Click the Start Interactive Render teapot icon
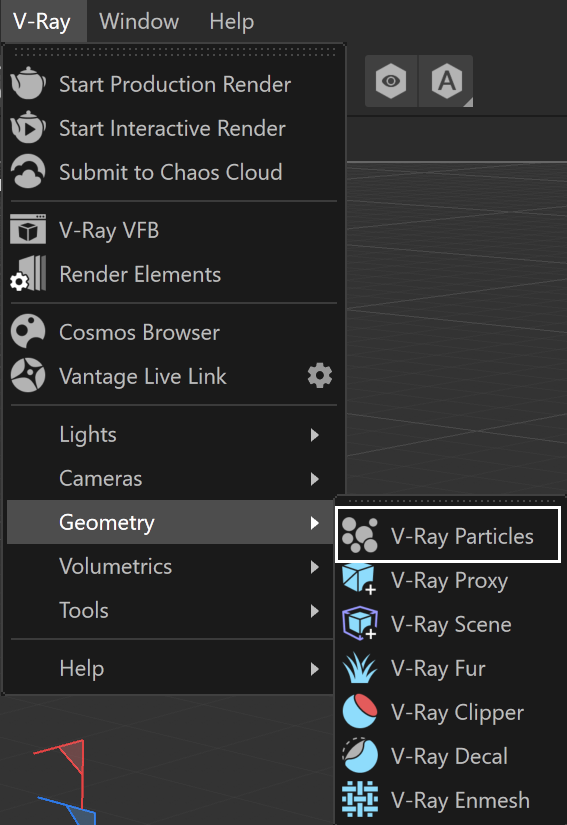Image resolution: width=567 pixels, height=825 pixels. [28, 127]
